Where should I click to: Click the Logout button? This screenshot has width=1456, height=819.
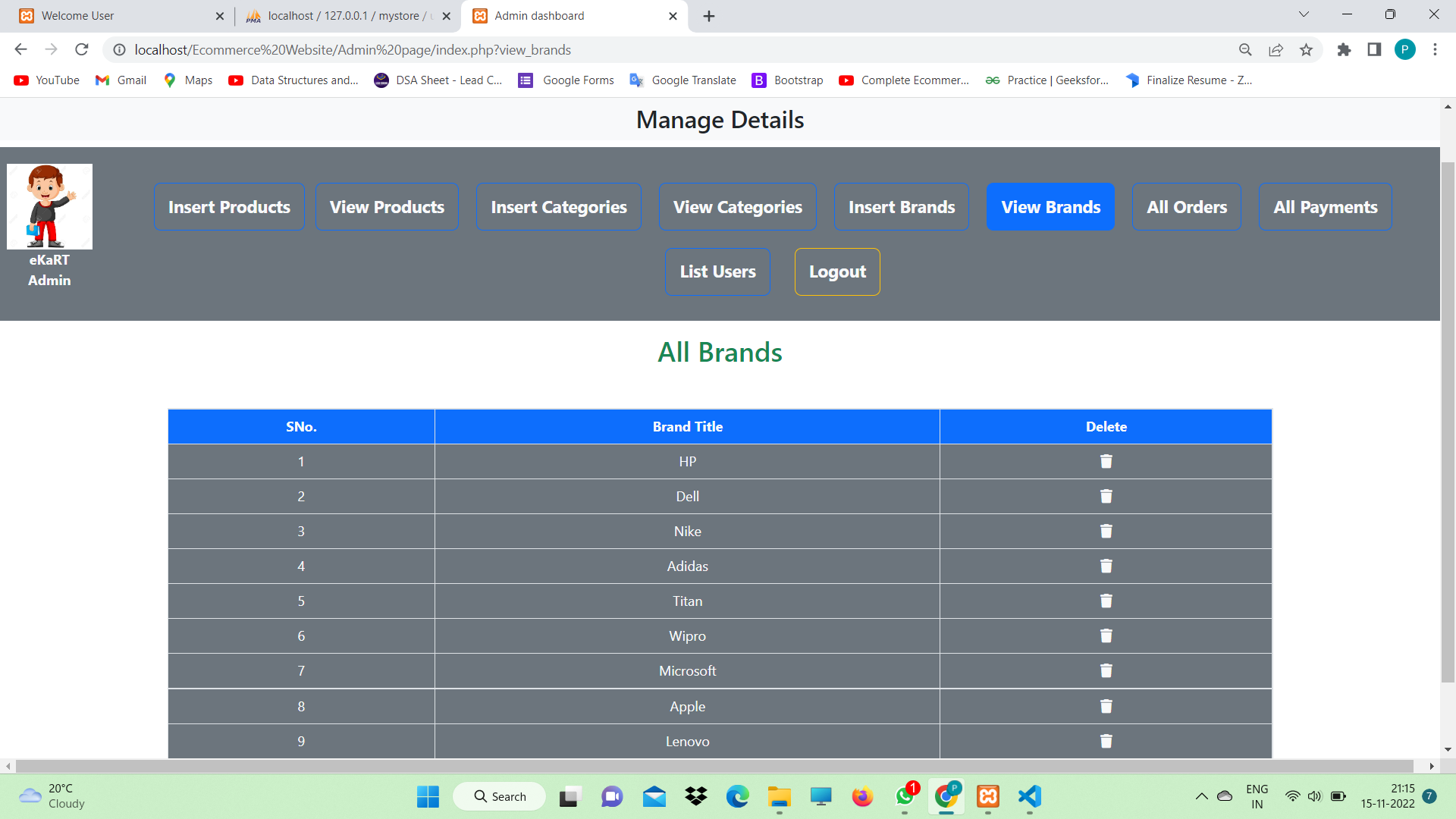[x=837, y=271]
